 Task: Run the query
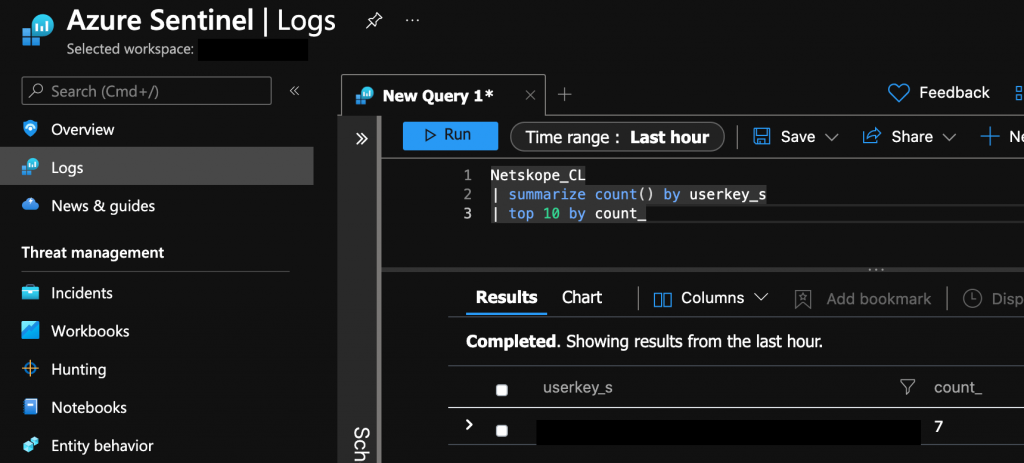[450, 136]
